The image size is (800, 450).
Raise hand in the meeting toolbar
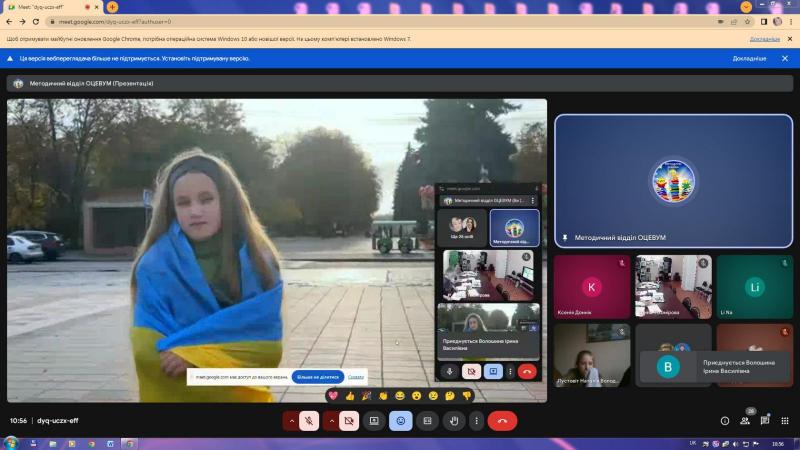click(454, 421)
